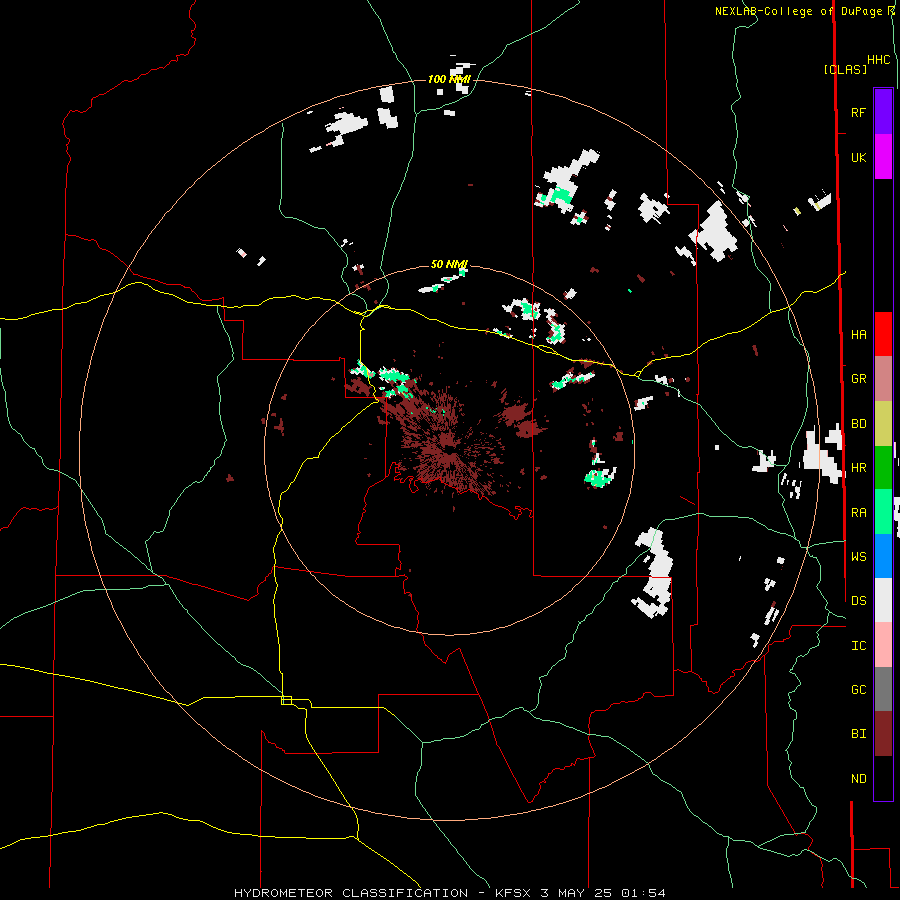
Task: Click the "RA" legend label
Action: [859, 513]
